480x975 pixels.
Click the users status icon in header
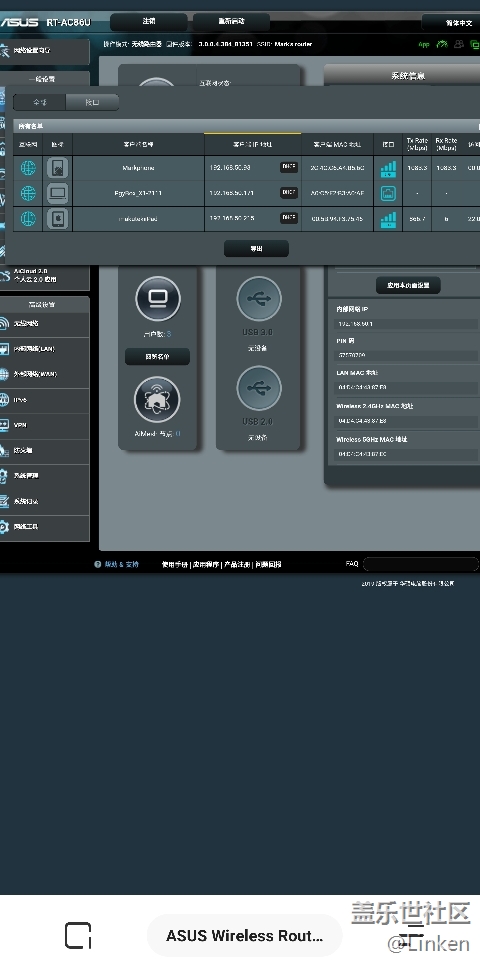(459, 44)
